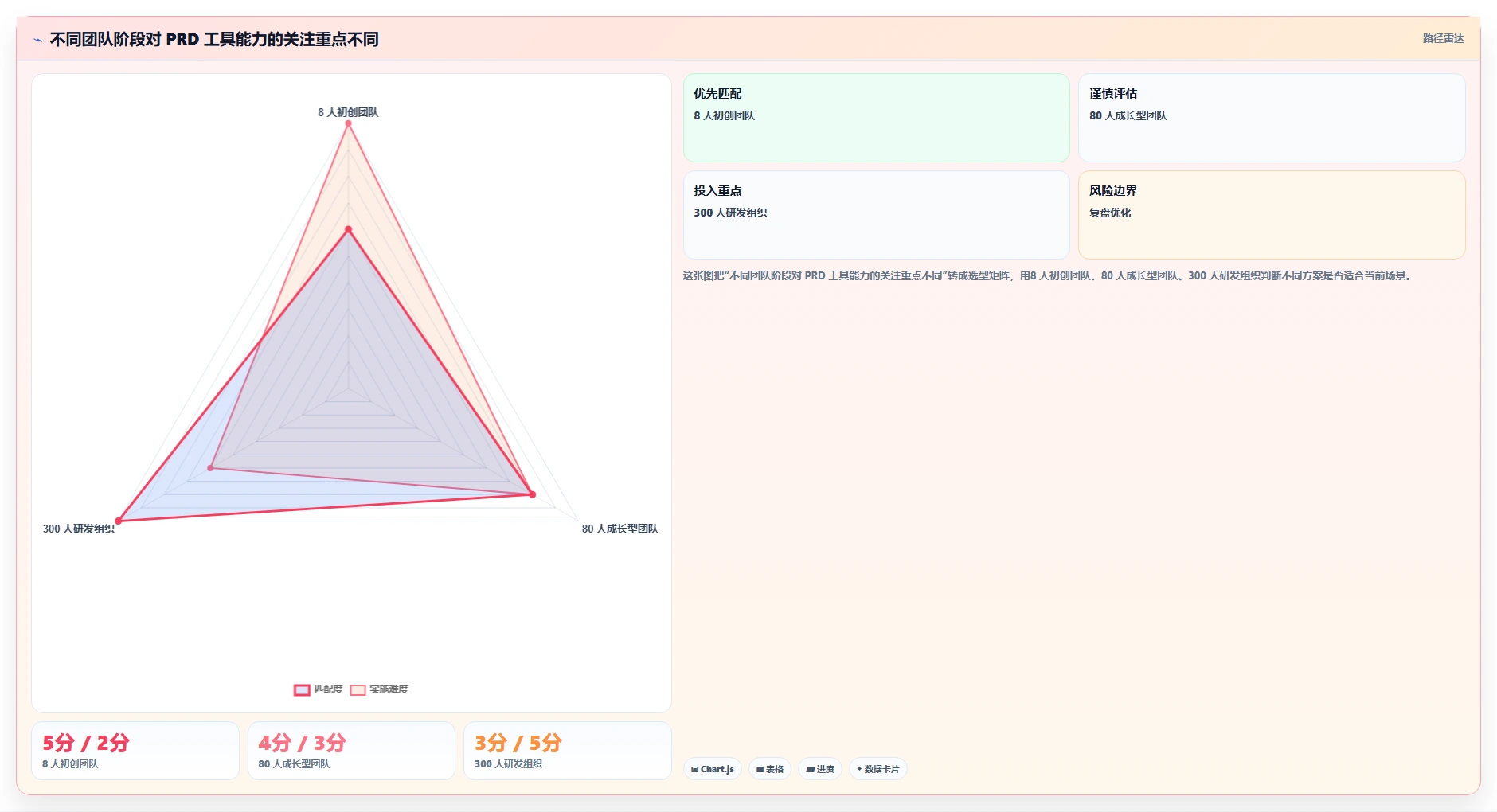
Task: Click the 80 人成长型团队 vertex data point
Action: pos(533,494)
